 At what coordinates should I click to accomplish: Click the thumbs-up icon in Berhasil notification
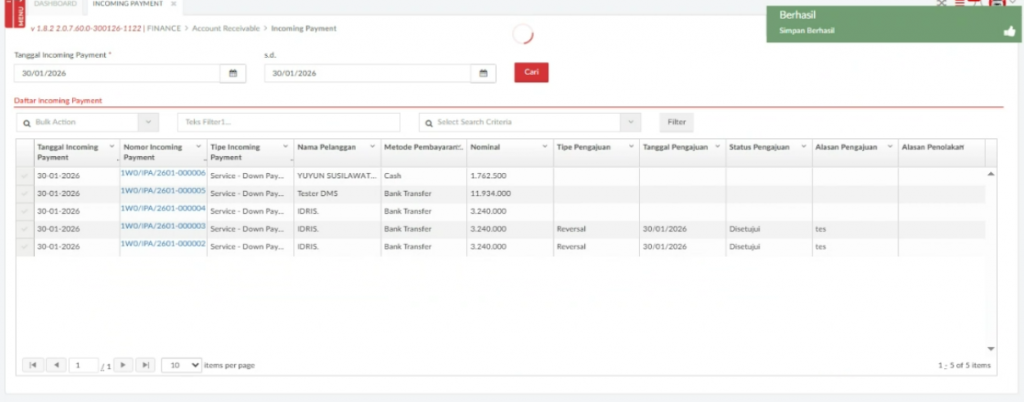click(1009, 30)
